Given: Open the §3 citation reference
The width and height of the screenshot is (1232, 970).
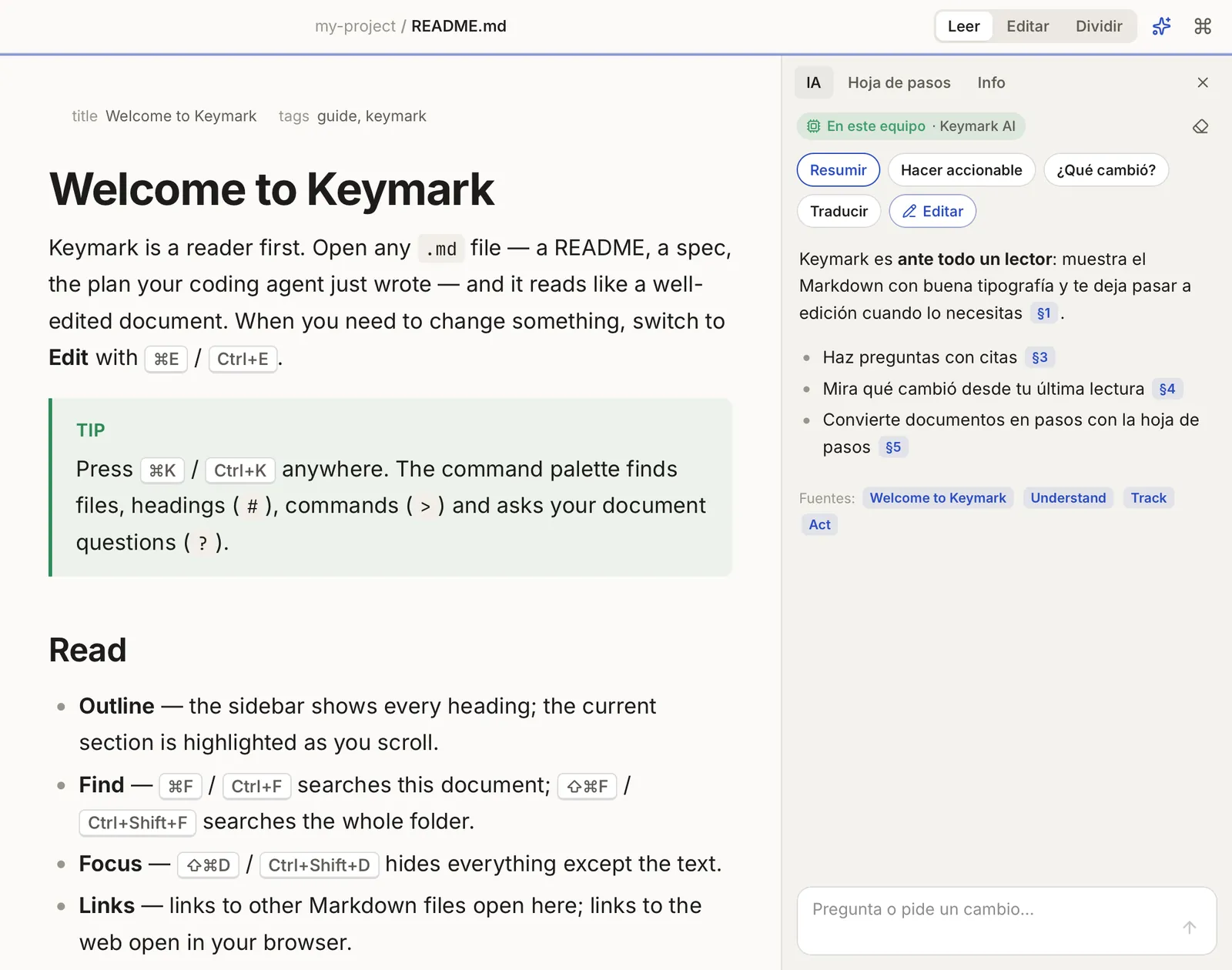Looking at the screenshot, I should [x=1039, y=357].
